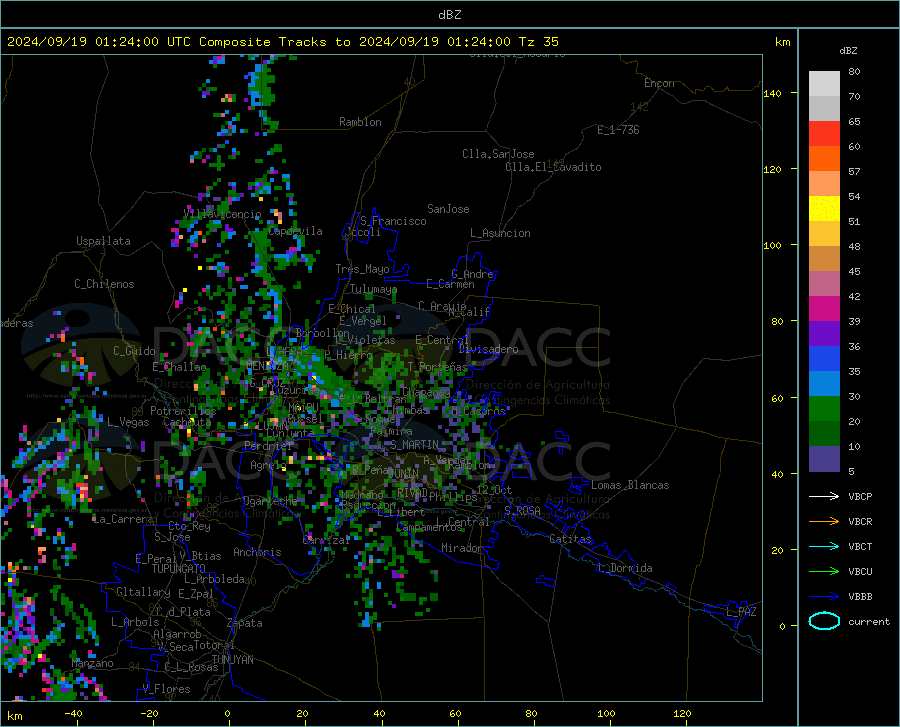Click the 'Clla.SanJose' map label
Viewport: 900px width, 727px height.
[498, 154]
